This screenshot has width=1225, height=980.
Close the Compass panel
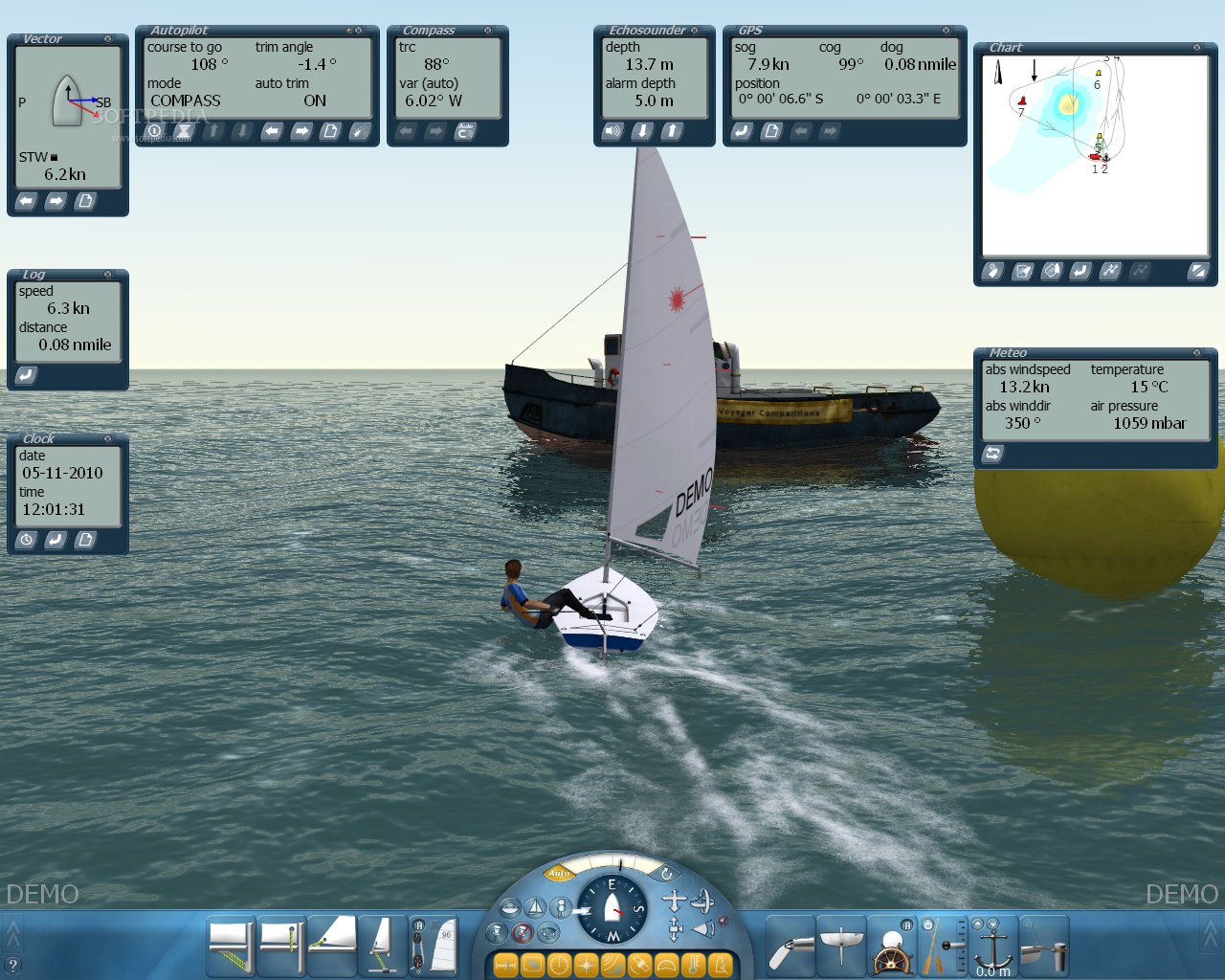(488, 31)
